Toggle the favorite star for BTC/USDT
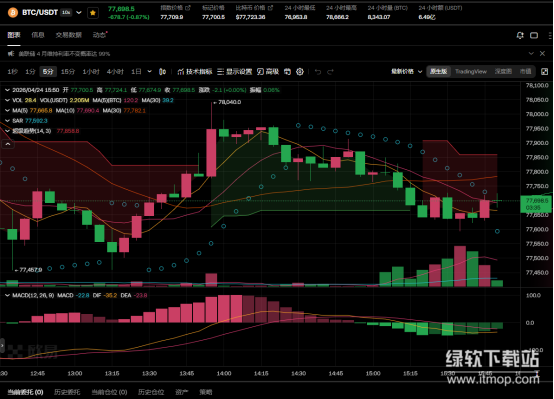 point(93,13)
